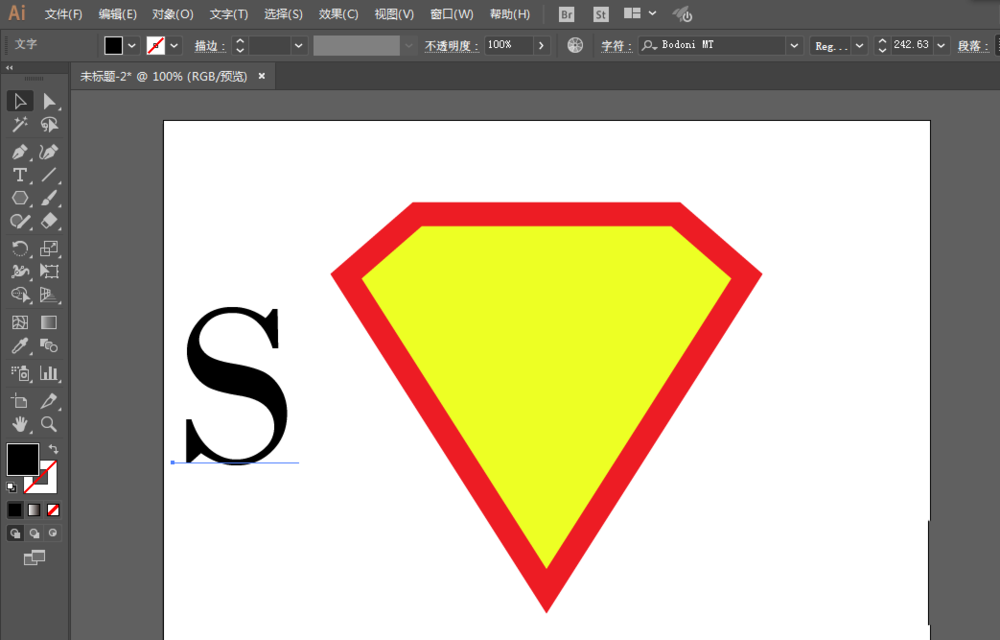
Task: Open the 不透明度 opacity panel link
Action: point(451,46)
